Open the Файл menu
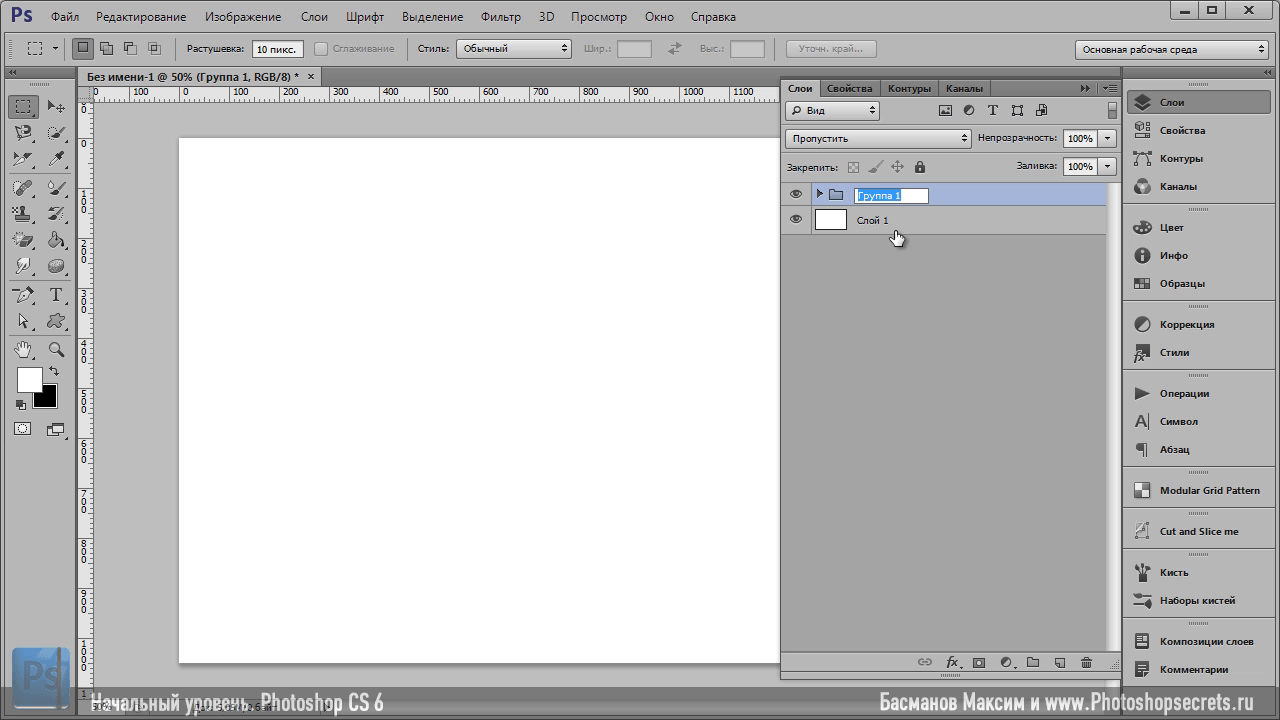Image resolution: width=1280 pixels, height=720 pixels. click(x=65, y=17)
